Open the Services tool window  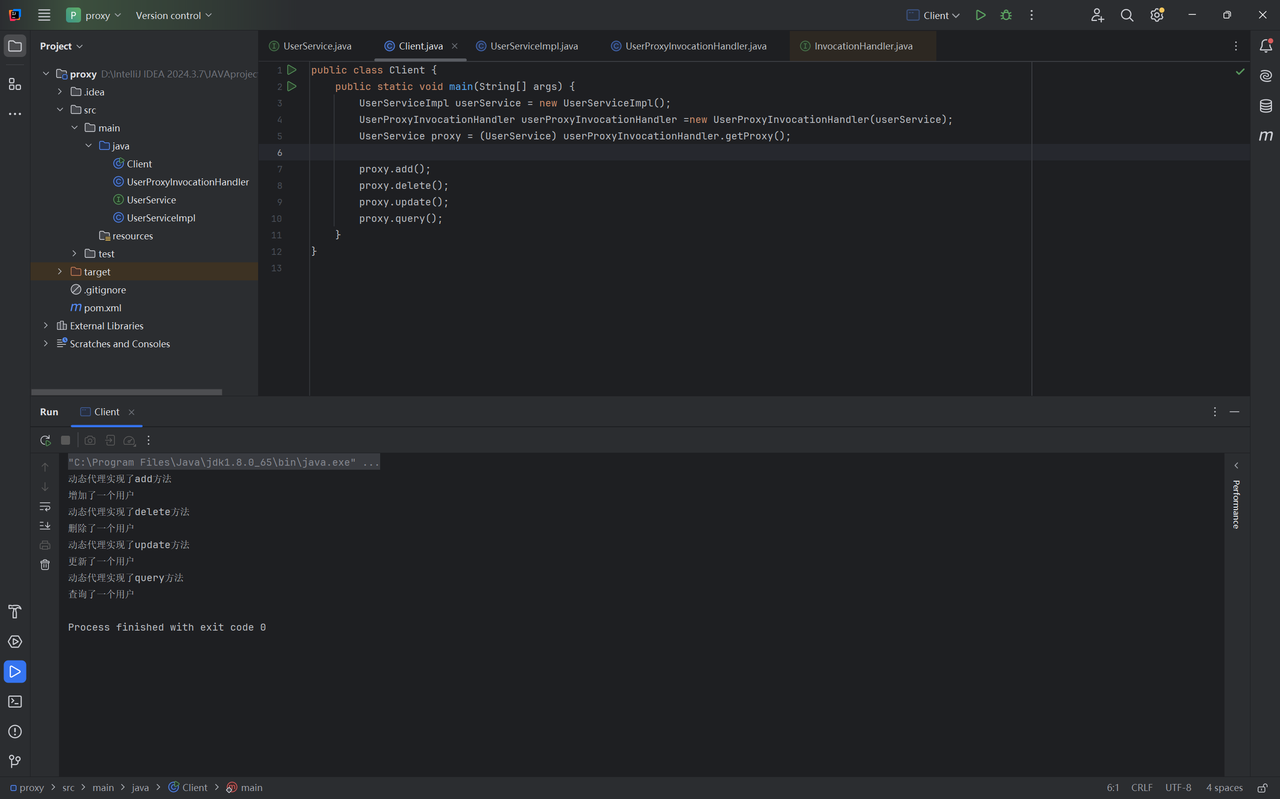tap(15, 642)
